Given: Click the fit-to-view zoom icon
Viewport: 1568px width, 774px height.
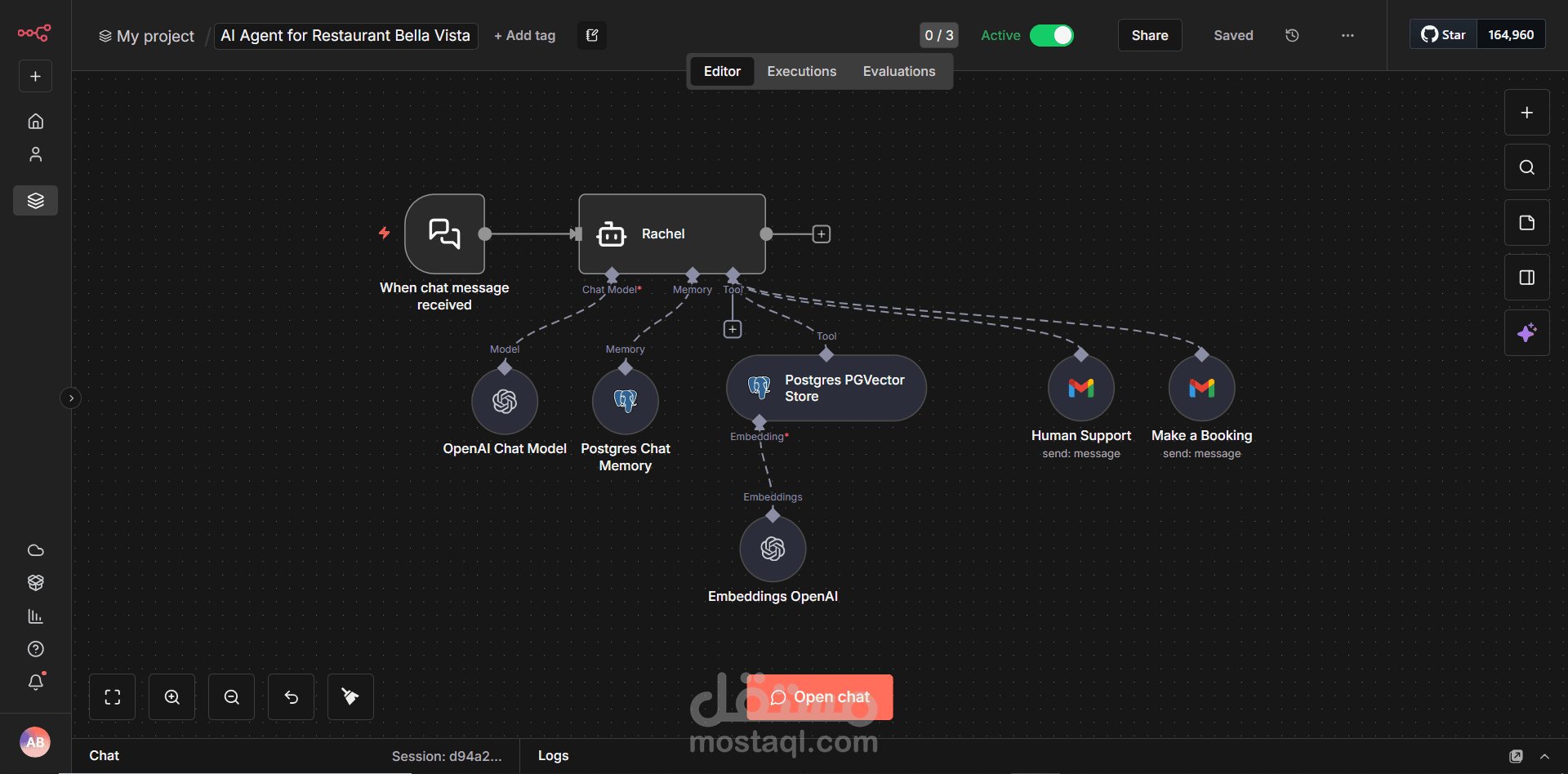Looking at the screenshot, I should pyautogui.click(x=113, y=697).
